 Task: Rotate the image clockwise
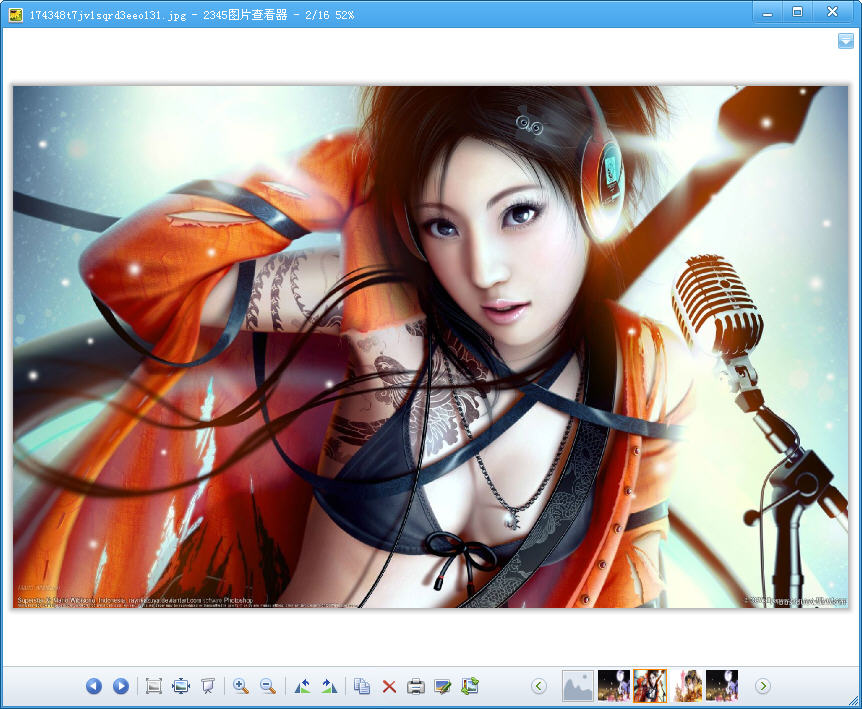tap(329, 686)
